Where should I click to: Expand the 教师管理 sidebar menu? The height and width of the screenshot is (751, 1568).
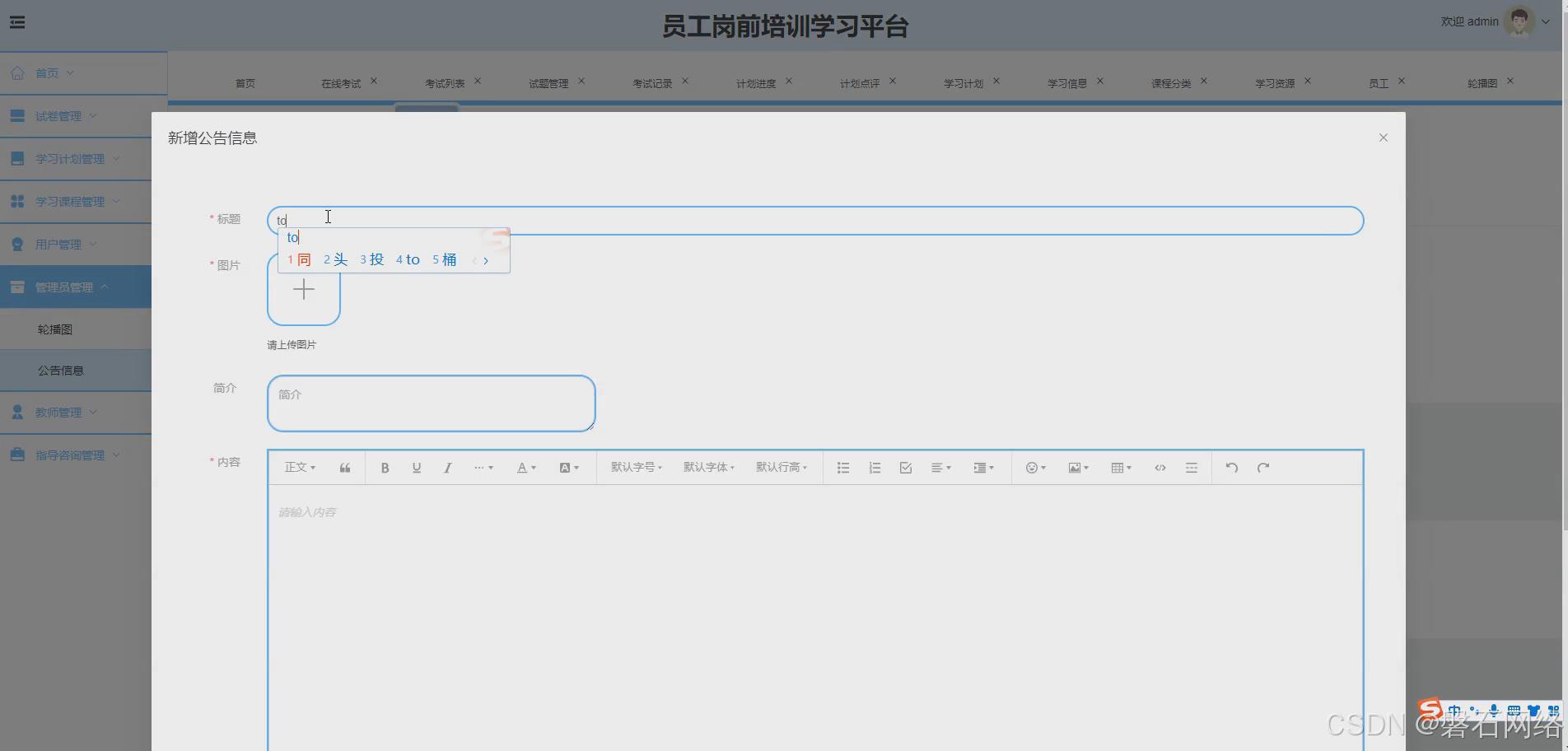tap(76, 413)
